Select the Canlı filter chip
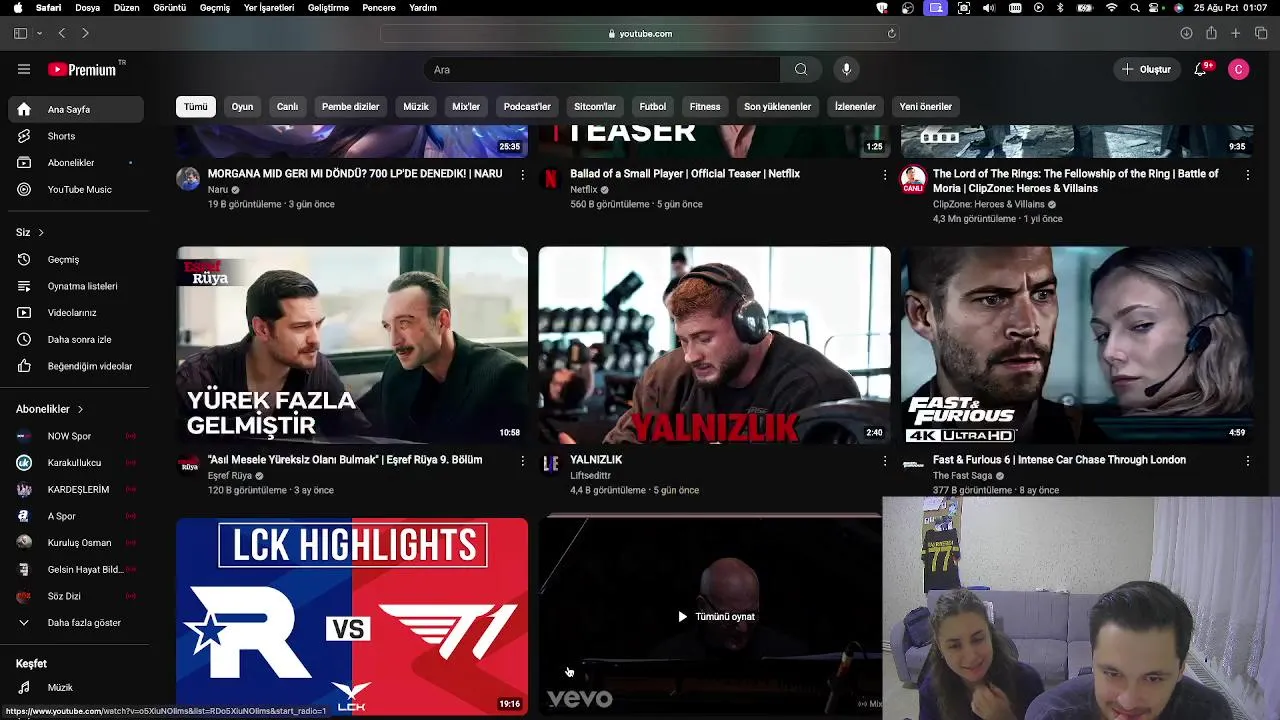Viewport: 1280px width, 720px height. (x=287, y=106)
